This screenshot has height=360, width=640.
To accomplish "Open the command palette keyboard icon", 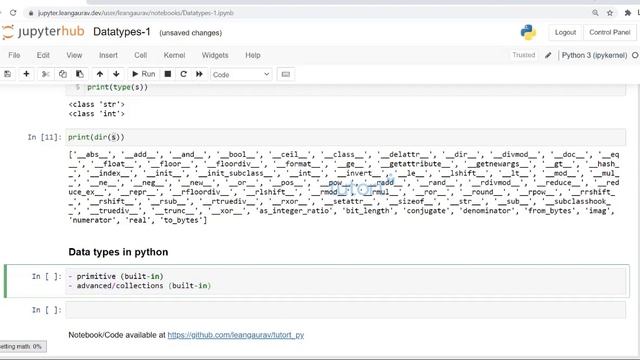I will 286,74.
